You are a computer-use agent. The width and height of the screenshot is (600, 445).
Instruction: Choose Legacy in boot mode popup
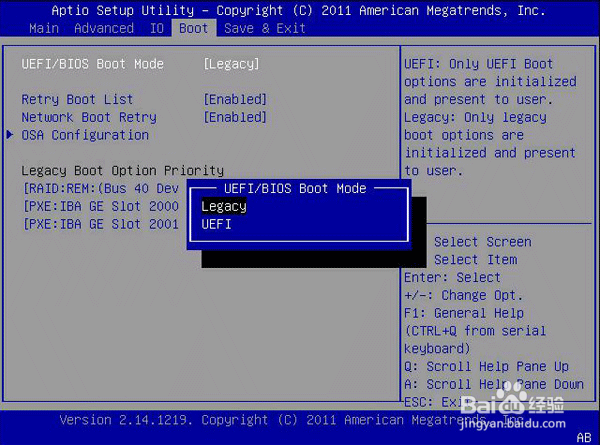[x=224, y=206]
